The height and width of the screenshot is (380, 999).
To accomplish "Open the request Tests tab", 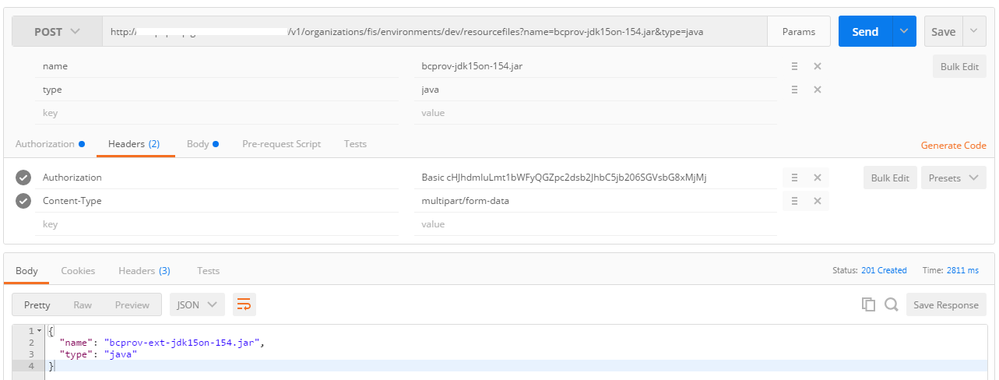I will coord(355,144).
